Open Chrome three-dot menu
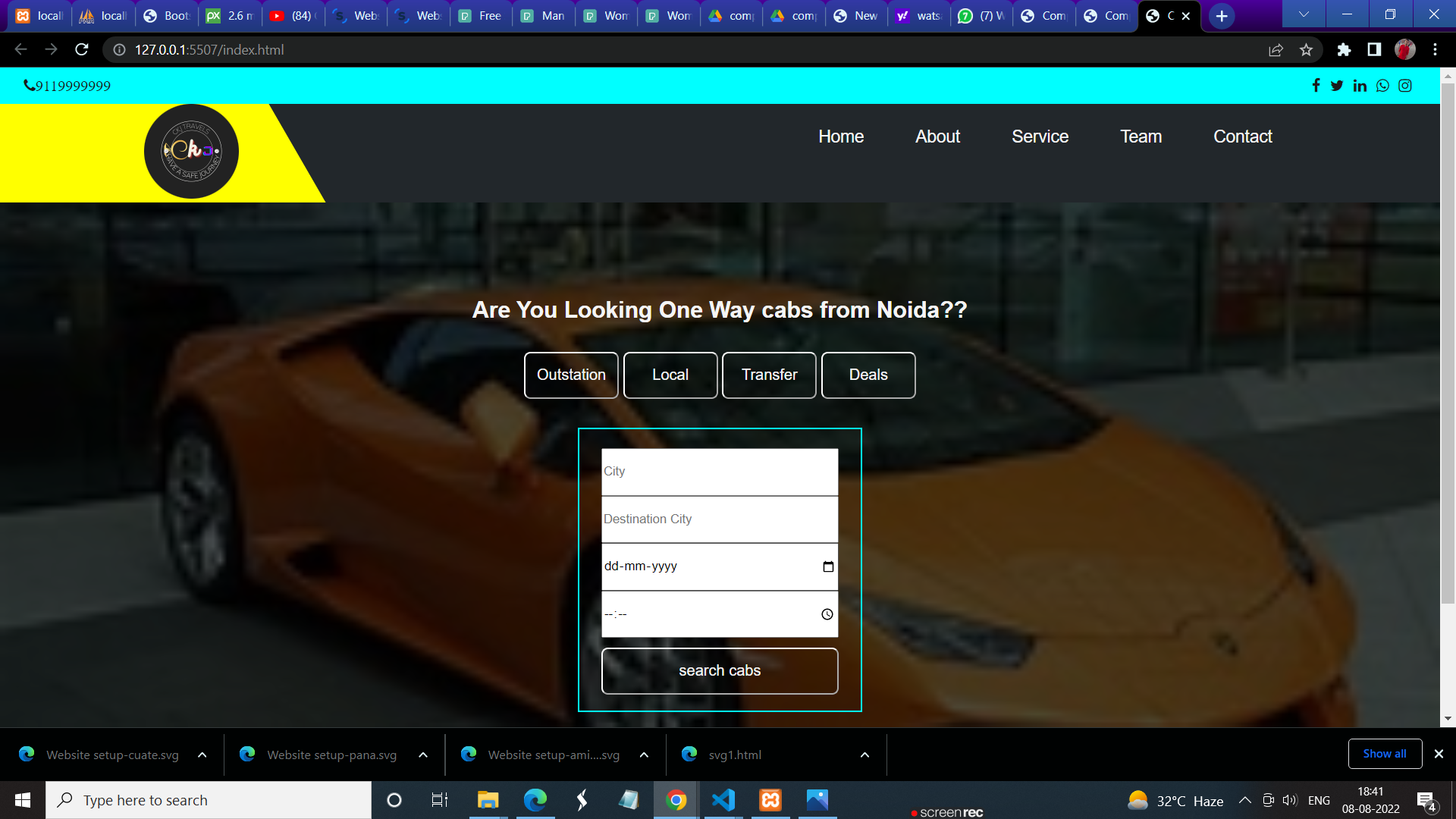 pyautogui.click(x=1435, y=49)
